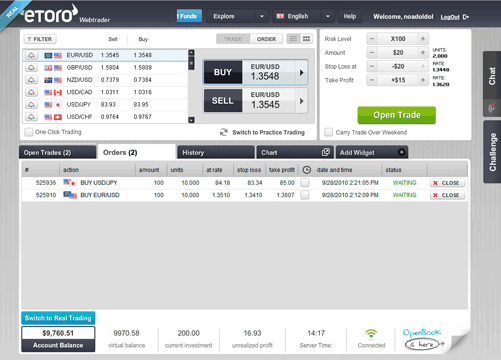
Task: Increase Risk Level with plus button
Action: [x=423, y=39]
